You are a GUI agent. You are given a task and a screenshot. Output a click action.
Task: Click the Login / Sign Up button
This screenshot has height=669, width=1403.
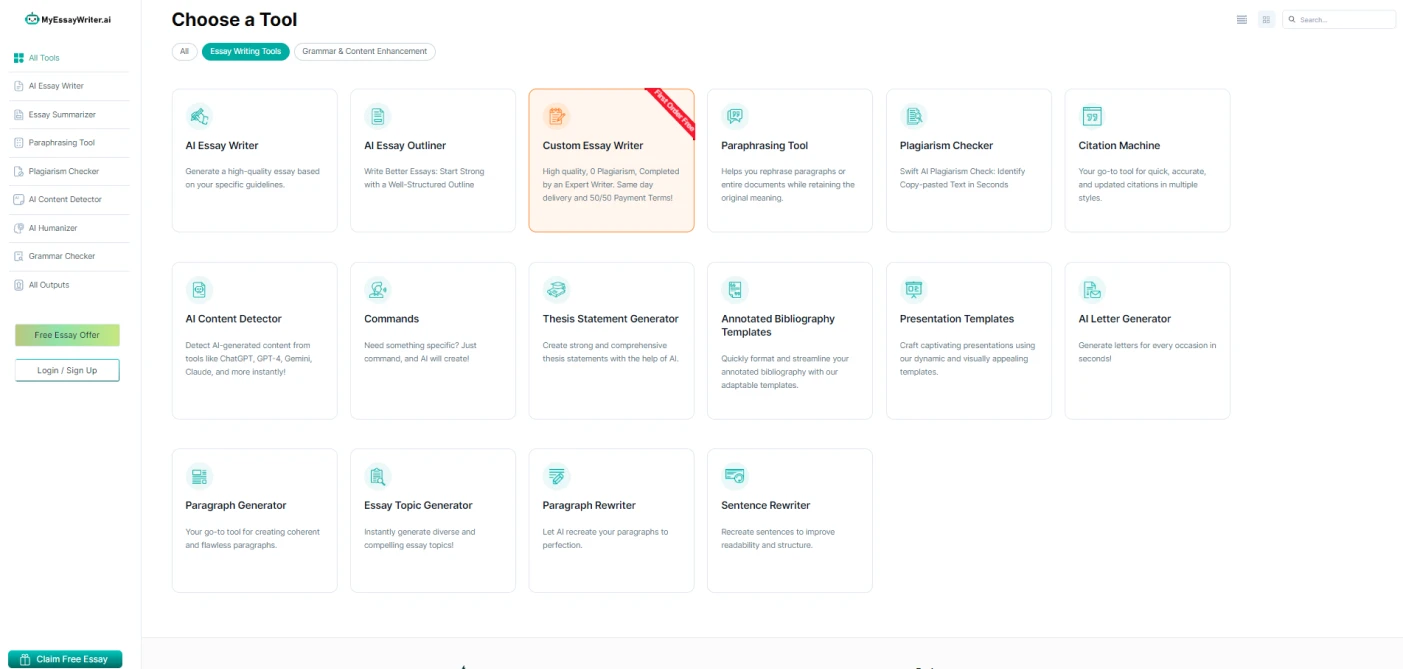tap(67, 370)
